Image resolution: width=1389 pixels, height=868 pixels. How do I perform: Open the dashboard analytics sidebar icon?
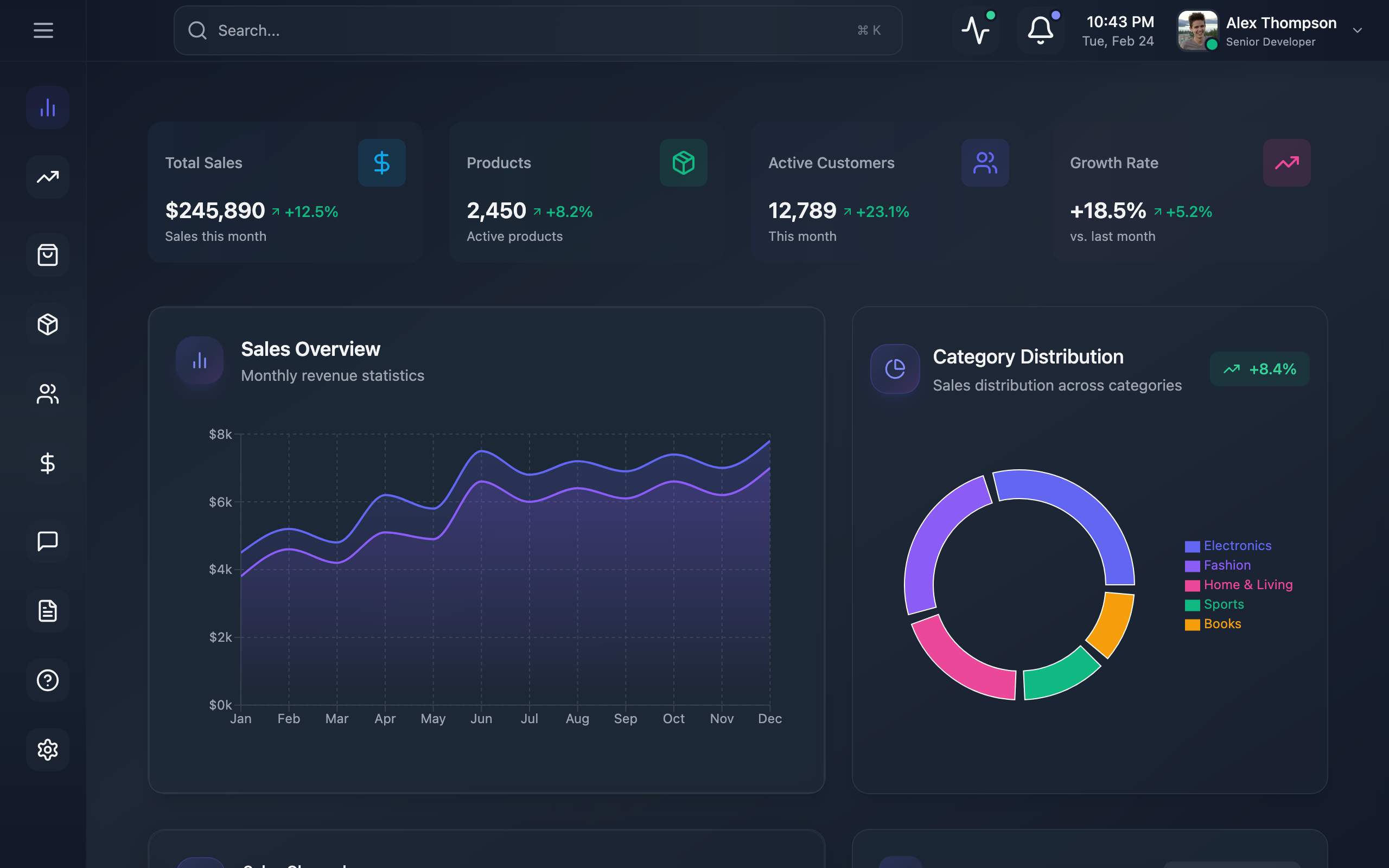47,107
